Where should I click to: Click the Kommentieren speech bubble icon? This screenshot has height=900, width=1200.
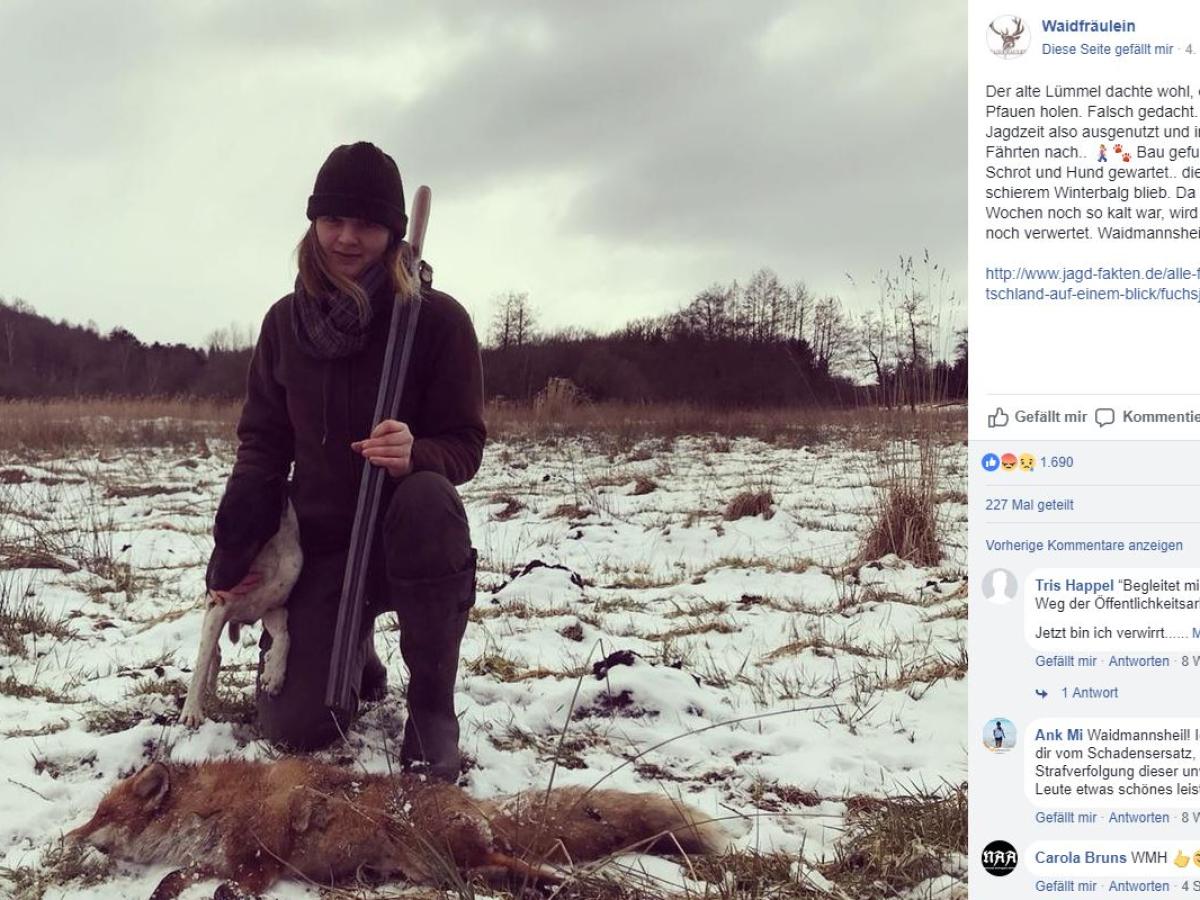point(1104,418)
